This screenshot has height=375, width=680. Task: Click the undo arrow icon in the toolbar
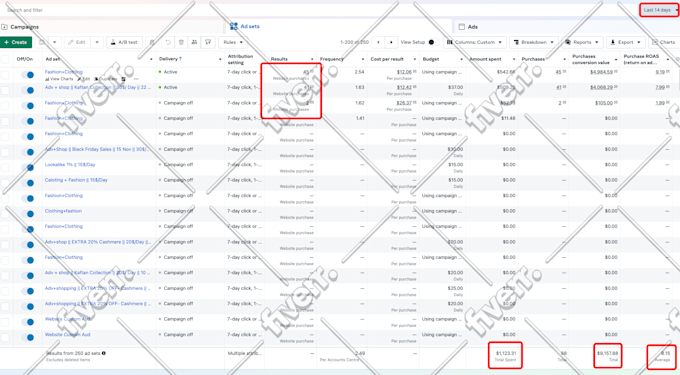click(168, 42)
